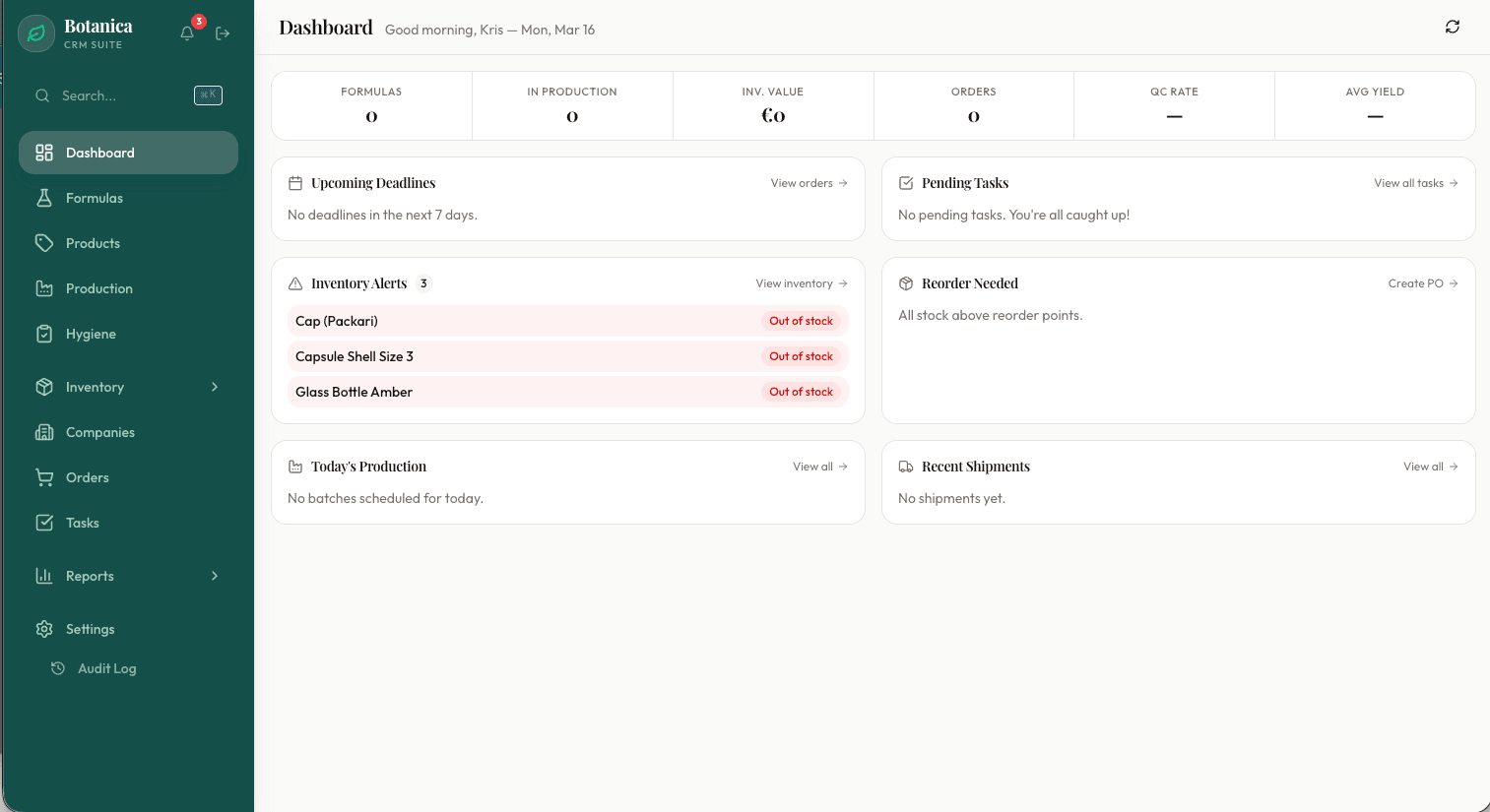
Task: Click the Companies building icon
Action: (44, 432)
